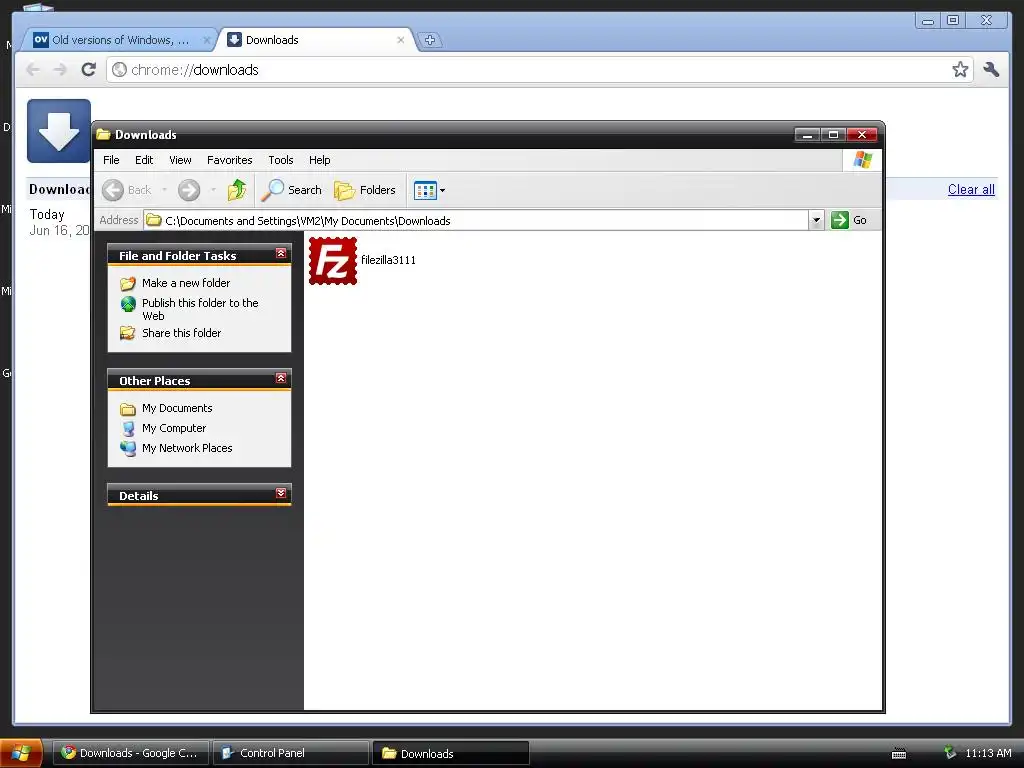The width and height of the screenshot is (1024, 768).
Task: Collapse File and Folder Tasks panel
Action: pos(281,253)
